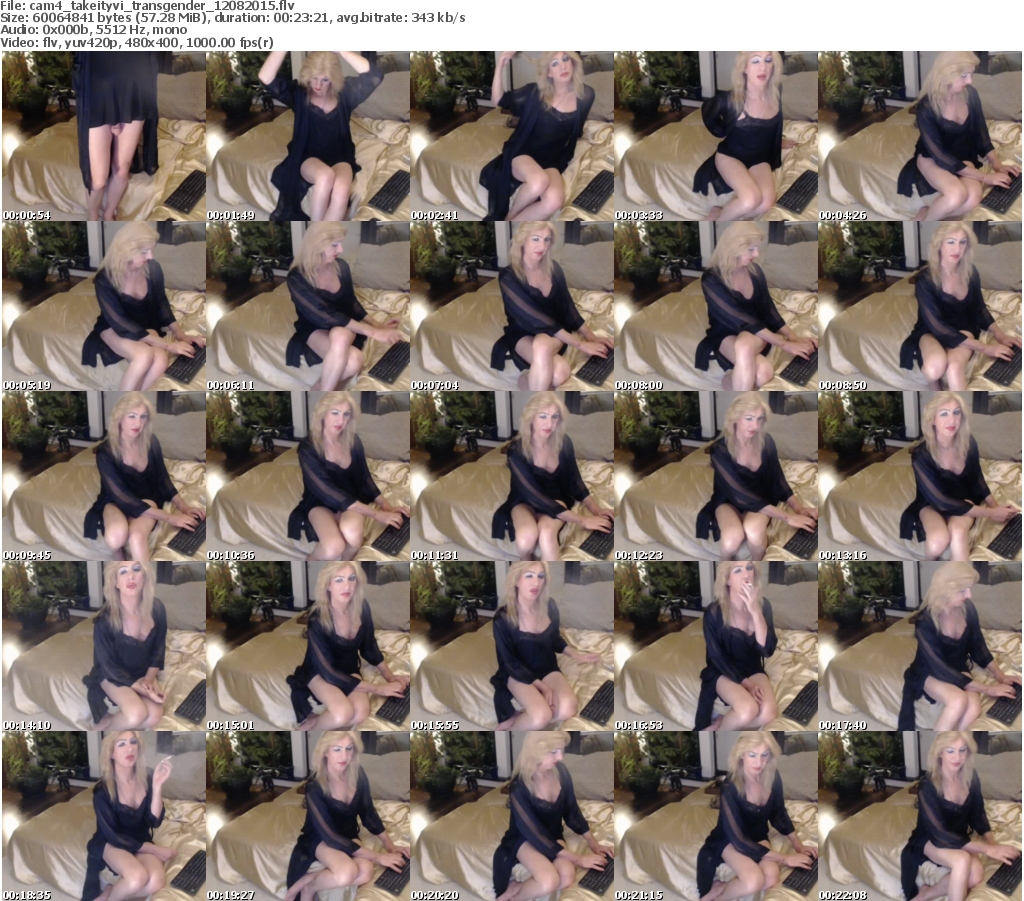Click the thumbnail marked 00:06:11
1024x901 pixels.
308,306
